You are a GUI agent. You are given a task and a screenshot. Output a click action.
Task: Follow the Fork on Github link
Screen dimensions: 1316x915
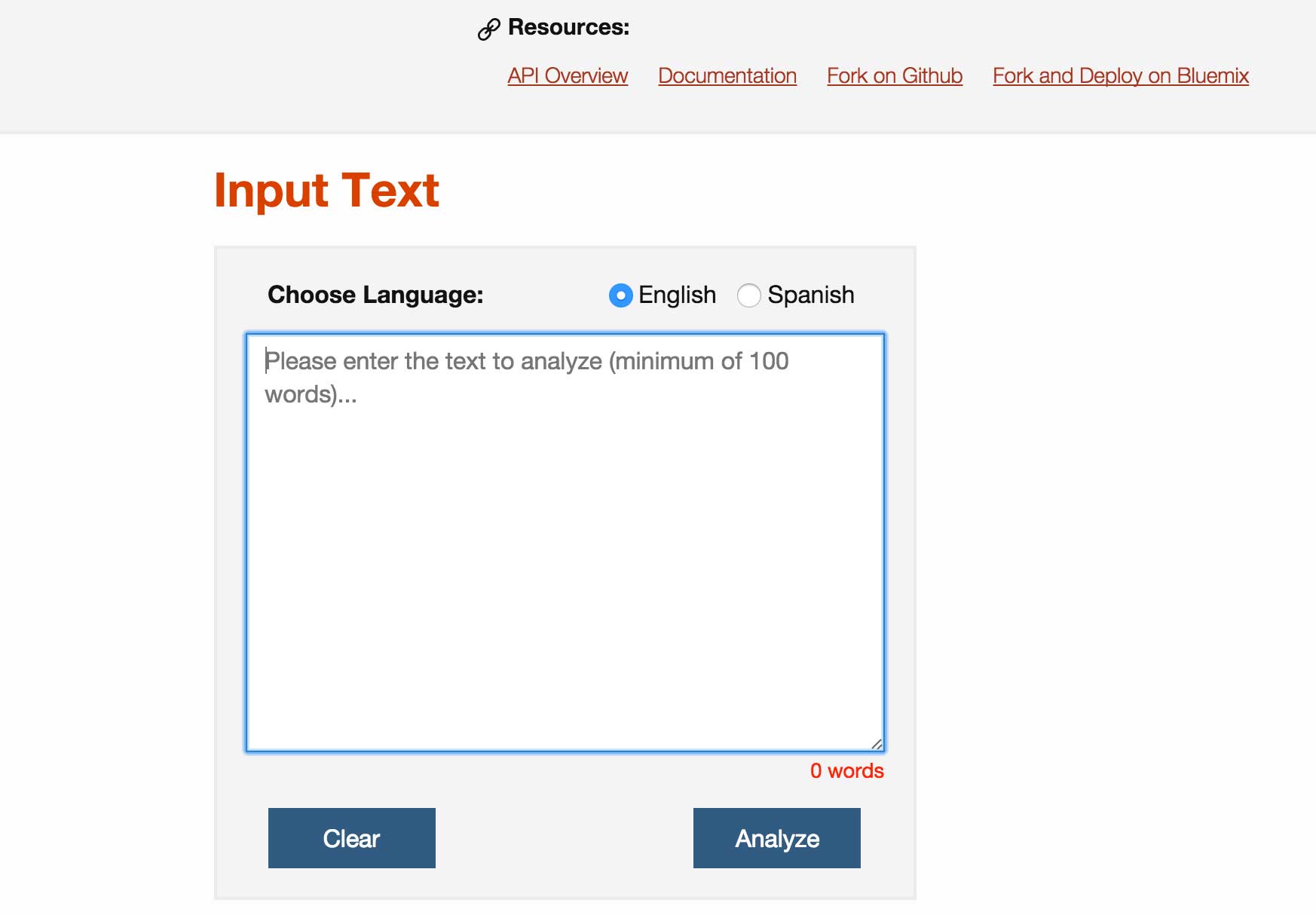(895, 76)
